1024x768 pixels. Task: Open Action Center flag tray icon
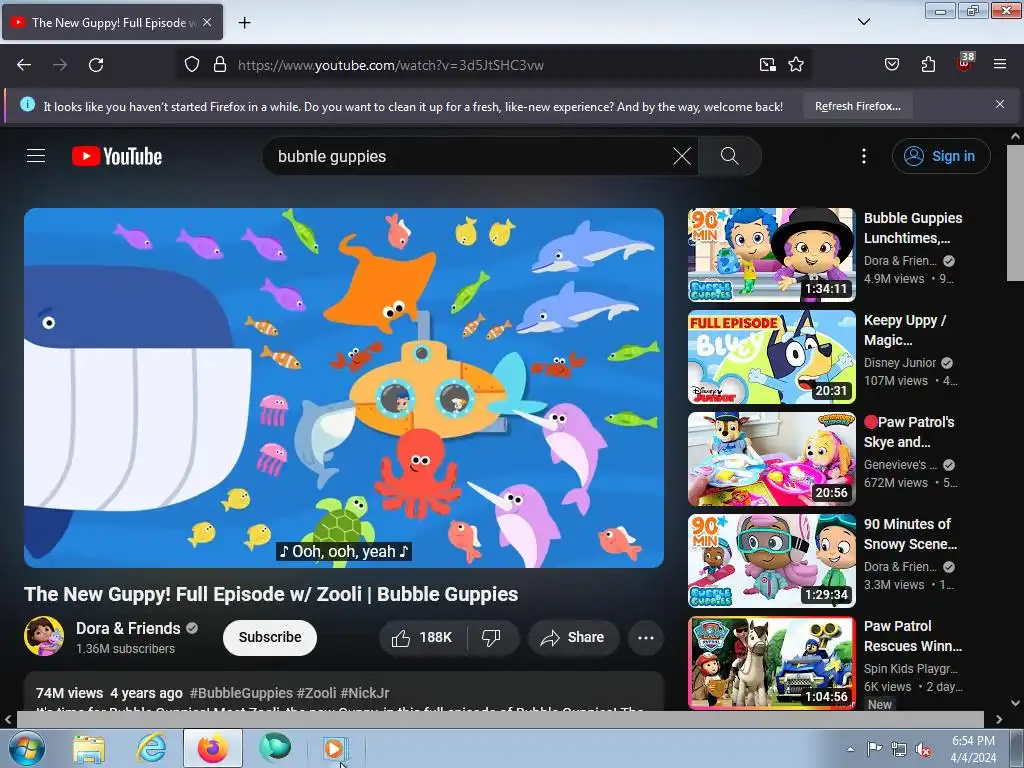[x=874, y=749]
